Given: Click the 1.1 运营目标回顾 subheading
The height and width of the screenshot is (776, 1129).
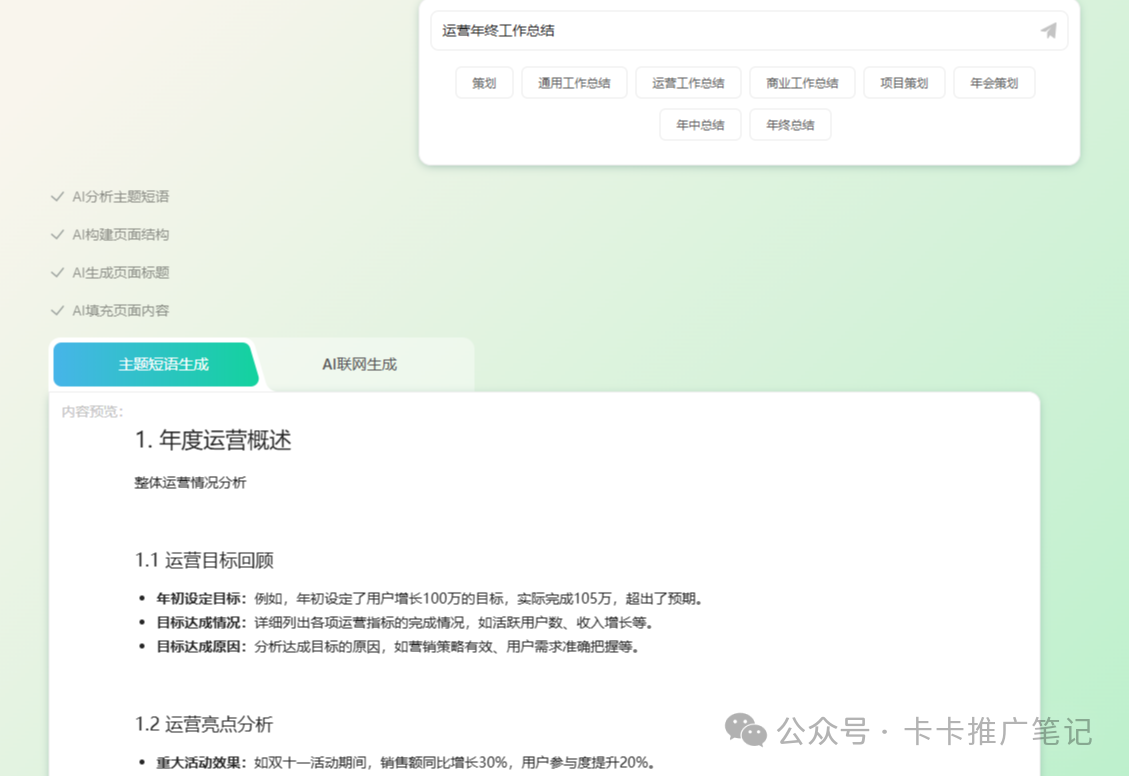Looking at the screenshot, I should [204, 560].
